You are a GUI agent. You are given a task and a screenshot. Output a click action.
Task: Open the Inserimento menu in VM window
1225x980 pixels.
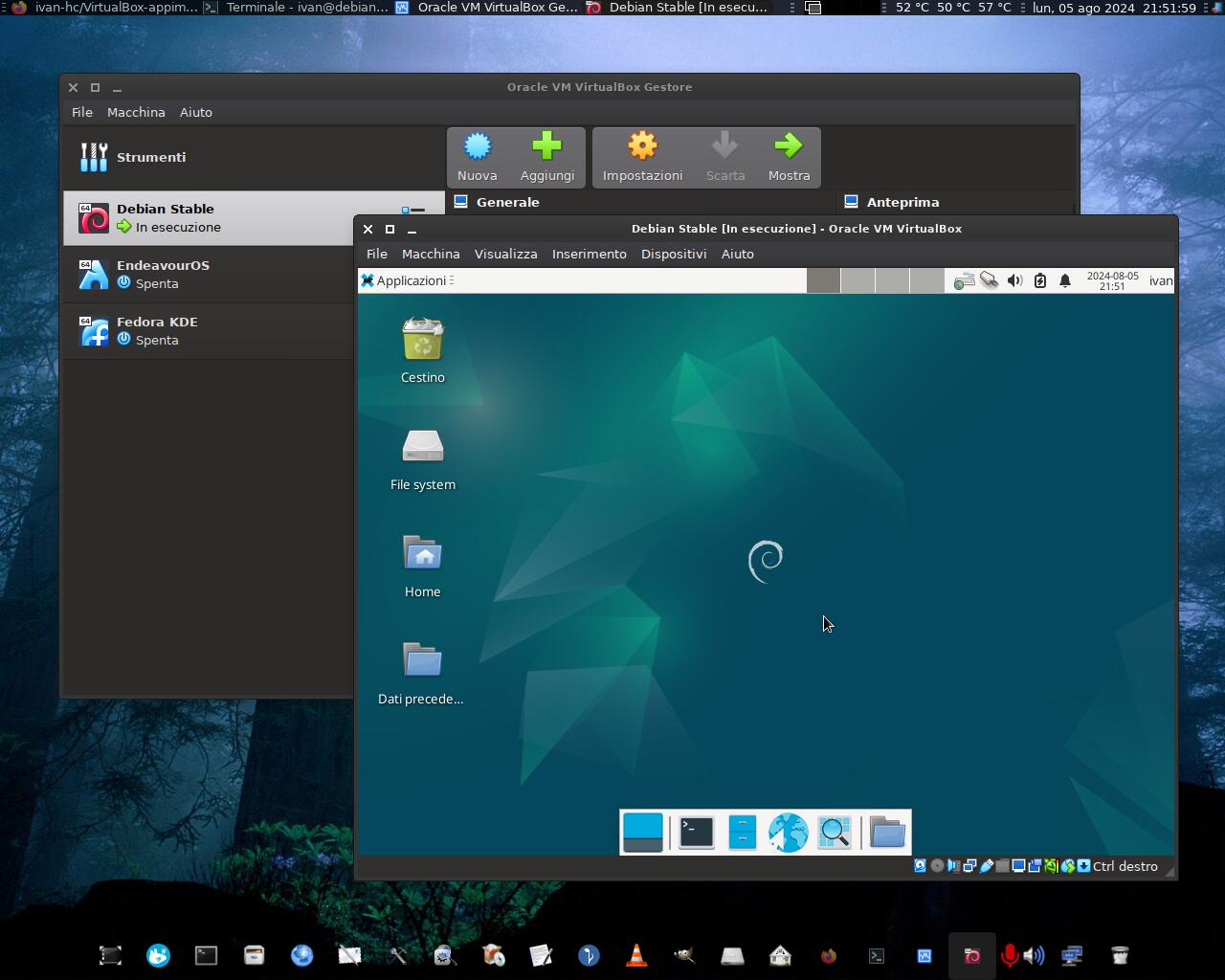click(590, 254)
